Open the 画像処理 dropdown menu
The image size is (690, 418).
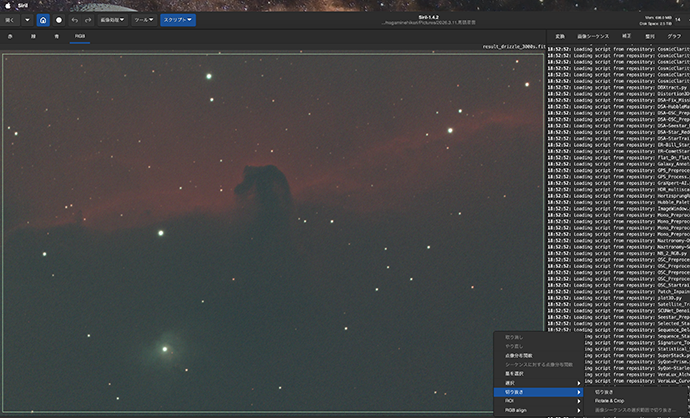112,19
